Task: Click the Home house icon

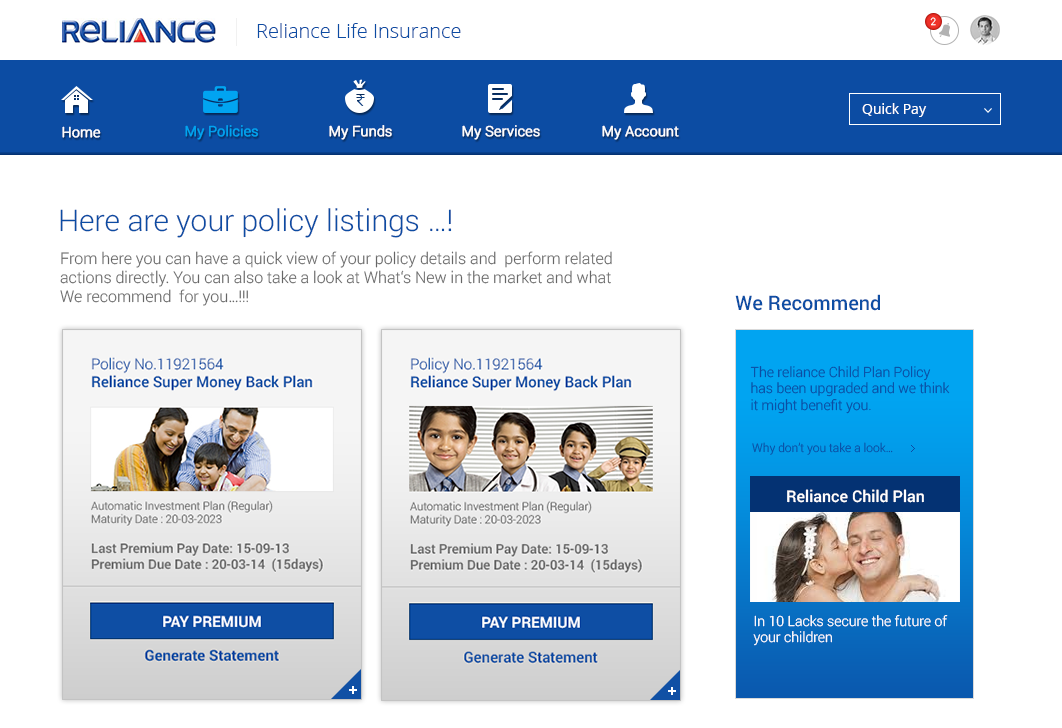Action: (x=77, y=100)
